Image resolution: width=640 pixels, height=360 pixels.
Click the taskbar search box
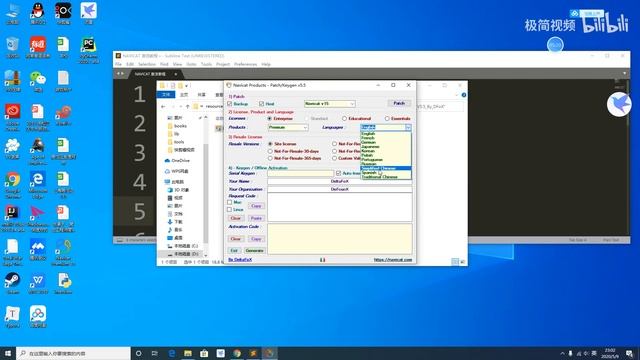click(73, 353)
